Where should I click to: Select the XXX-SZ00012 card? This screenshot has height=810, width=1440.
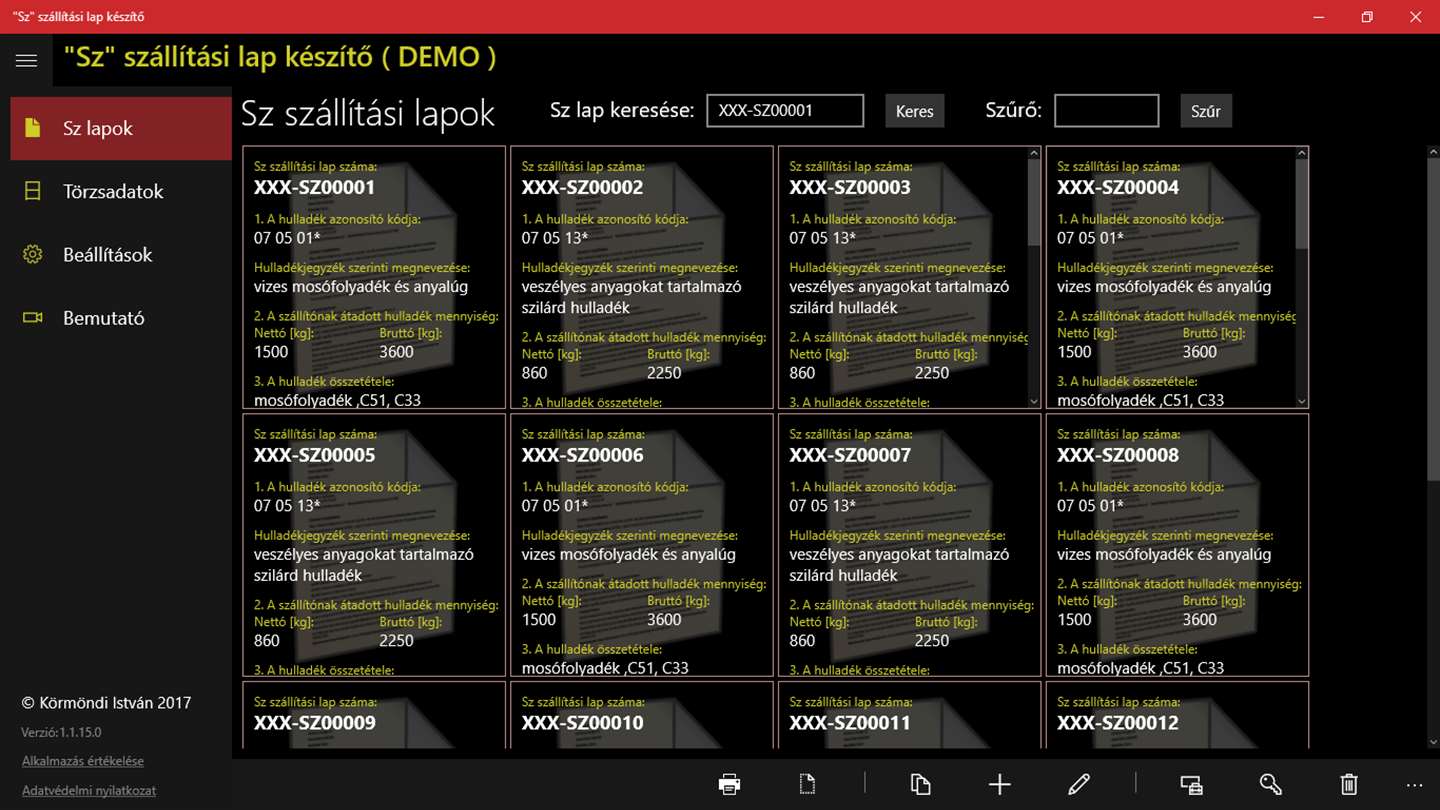tap(1177, 716)
